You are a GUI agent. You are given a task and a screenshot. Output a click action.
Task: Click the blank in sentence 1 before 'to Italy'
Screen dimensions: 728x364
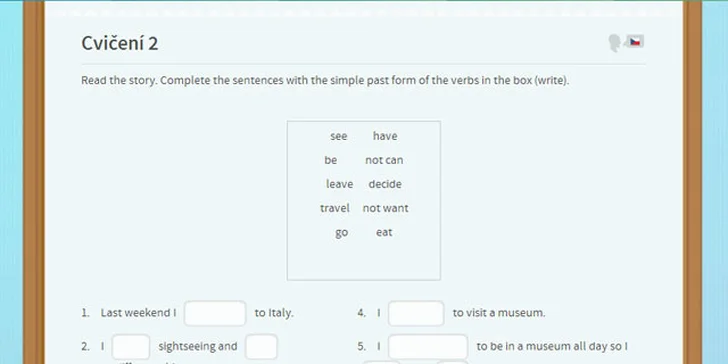click(215, 313)
